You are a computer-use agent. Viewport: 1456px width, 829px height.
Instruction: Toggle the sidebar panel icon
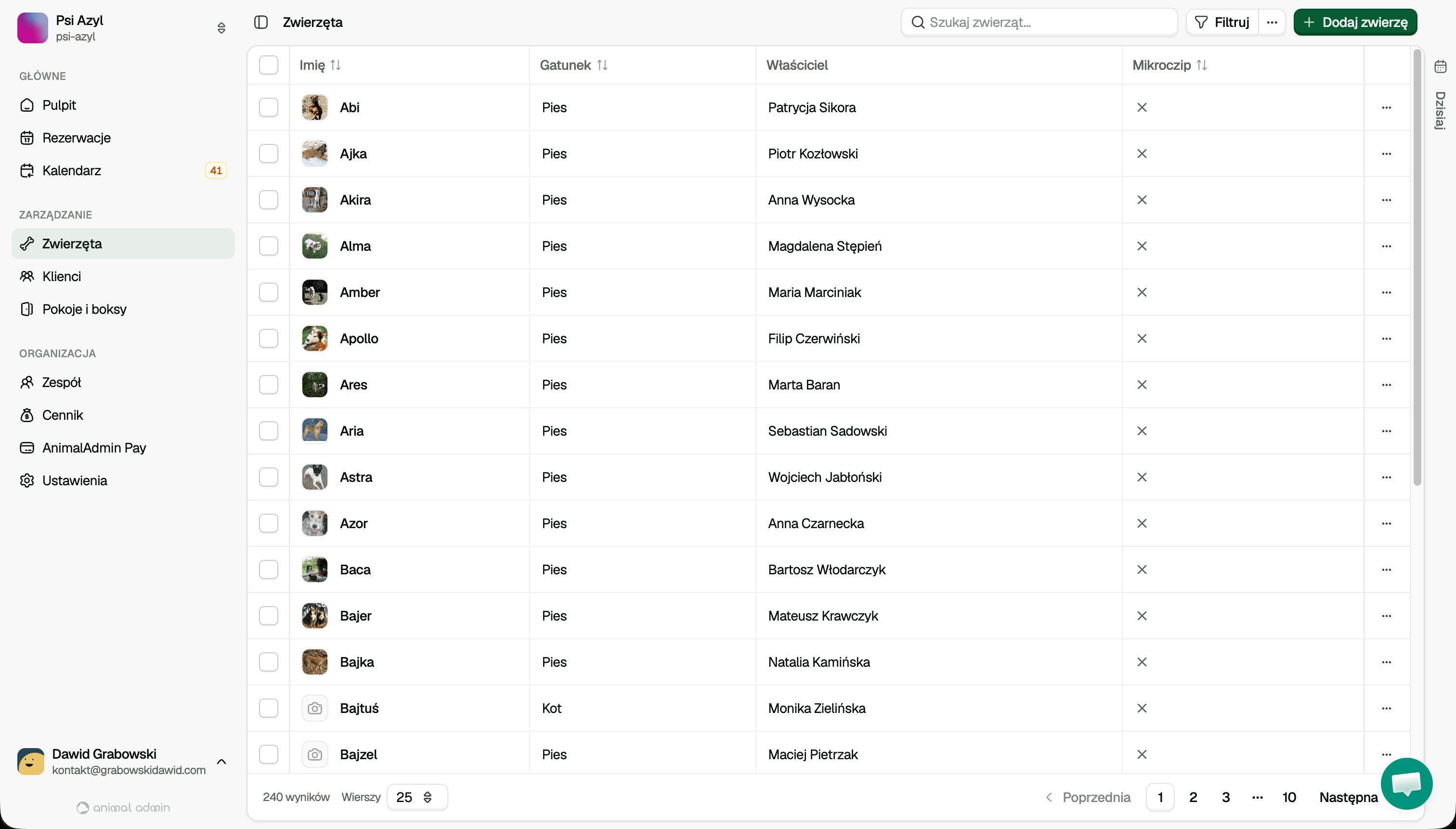pos(261,22)
